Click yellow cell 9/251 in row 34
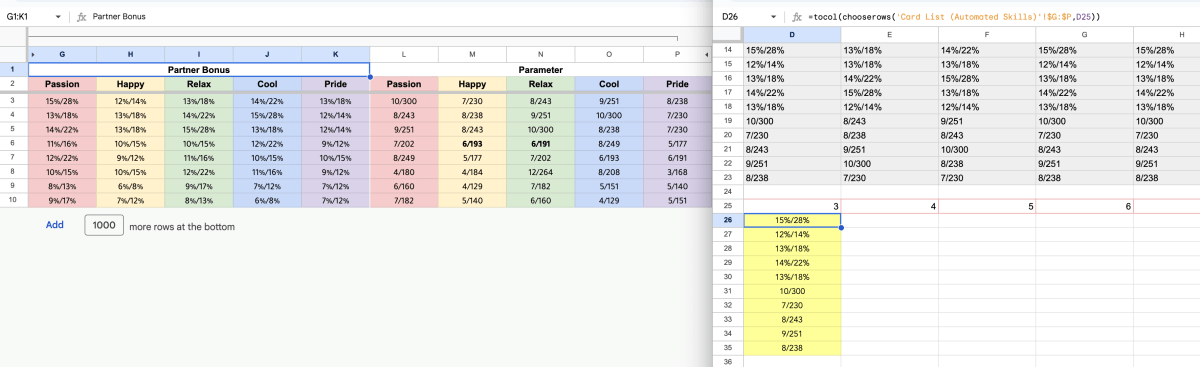Image resolution: width=1200 pixels, height=367 pixels. click(x=791, y=333)
